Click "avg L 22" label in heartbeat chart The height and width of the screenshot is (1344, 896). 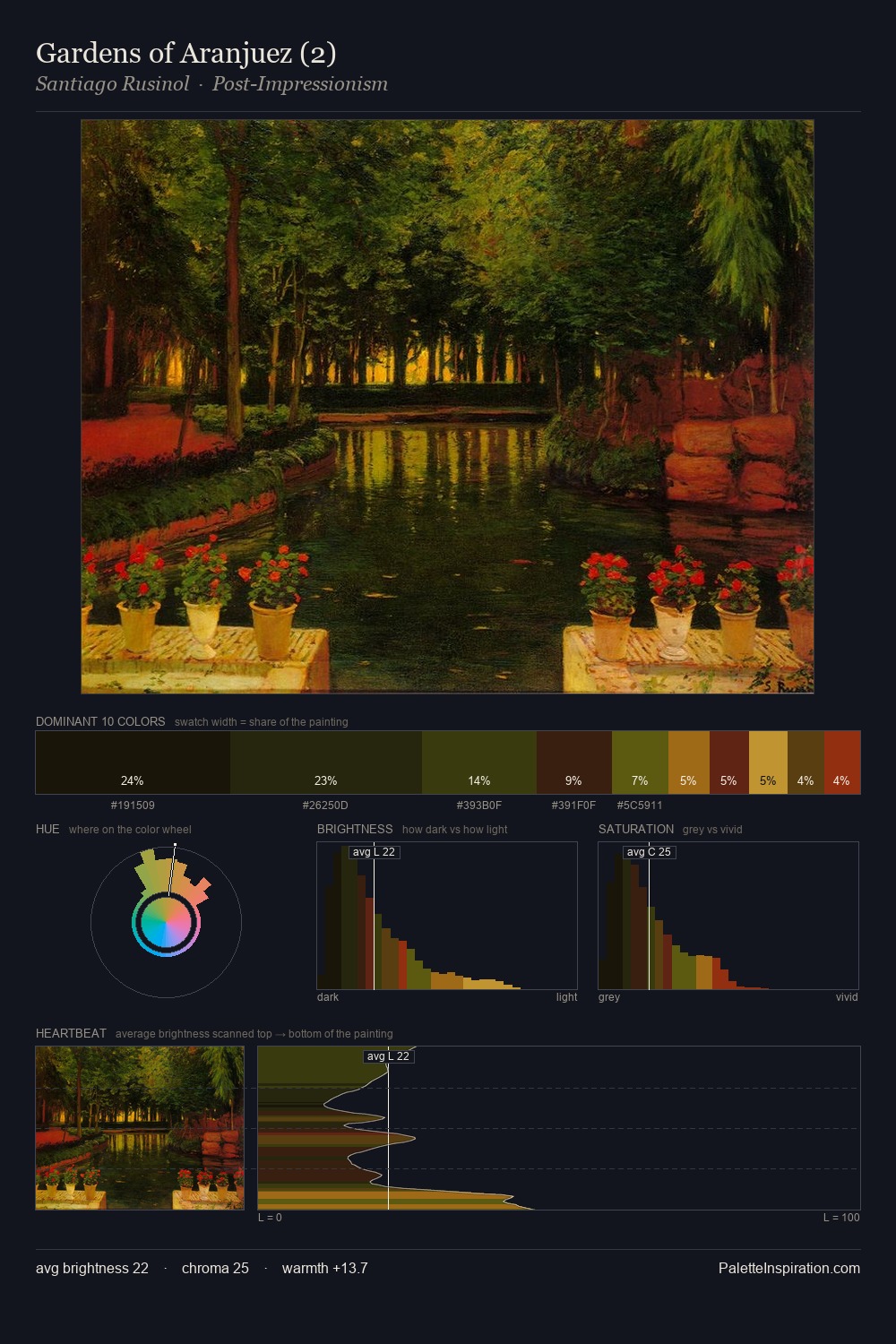point(388,1056)
